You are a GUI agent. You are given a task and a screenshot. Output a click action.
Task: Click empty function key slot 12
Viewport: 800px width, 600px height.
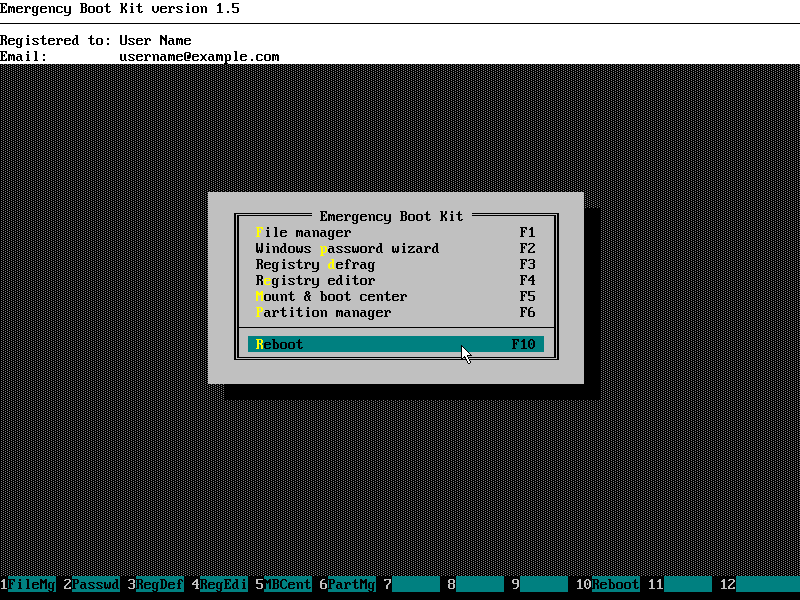(x=760, y=584)
